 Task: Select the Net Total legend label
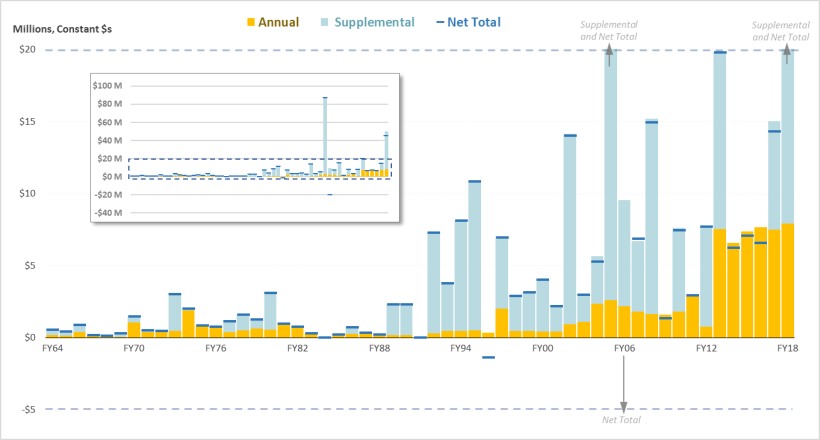click(476, 22)
